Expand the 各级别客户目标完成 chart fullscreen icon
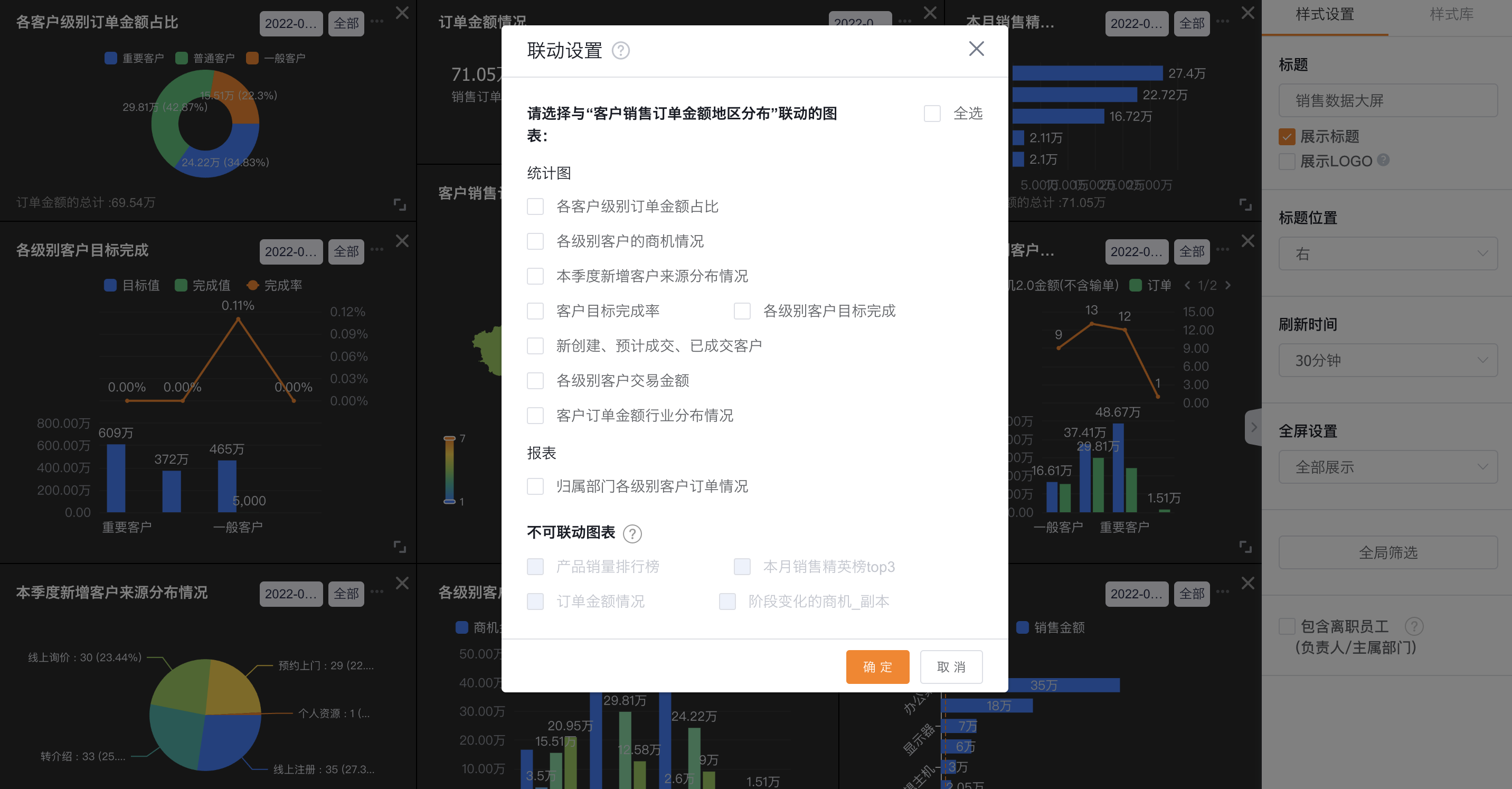This screenshot has width=1512, height=789. coord(400,547)
